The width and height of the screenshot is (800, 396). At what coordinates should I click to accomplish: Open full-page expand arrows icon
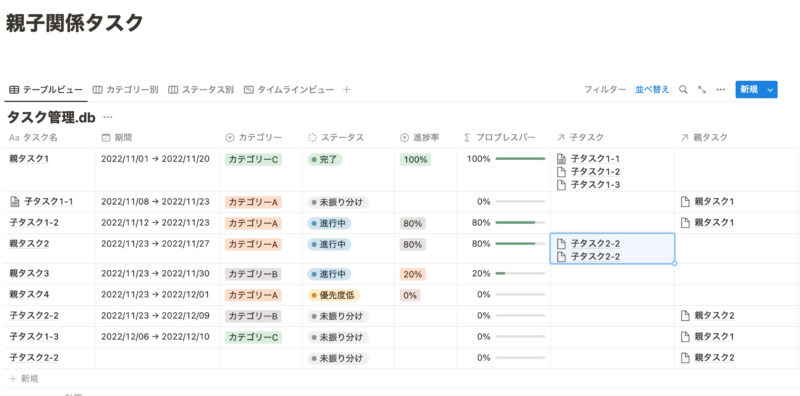tap(702, 90)
